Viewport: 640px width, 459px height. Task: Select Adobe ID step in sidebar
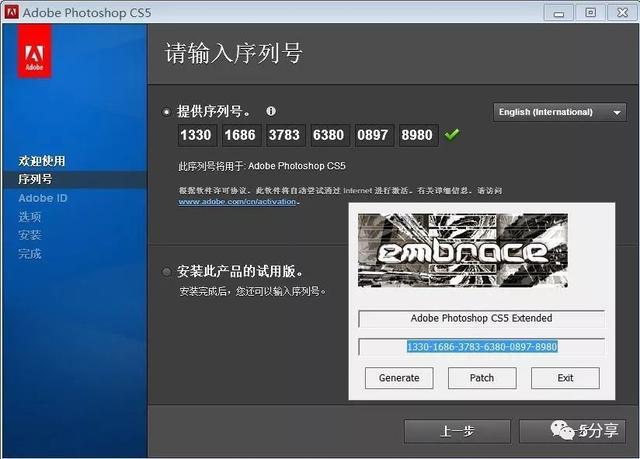tap(43, 198)
